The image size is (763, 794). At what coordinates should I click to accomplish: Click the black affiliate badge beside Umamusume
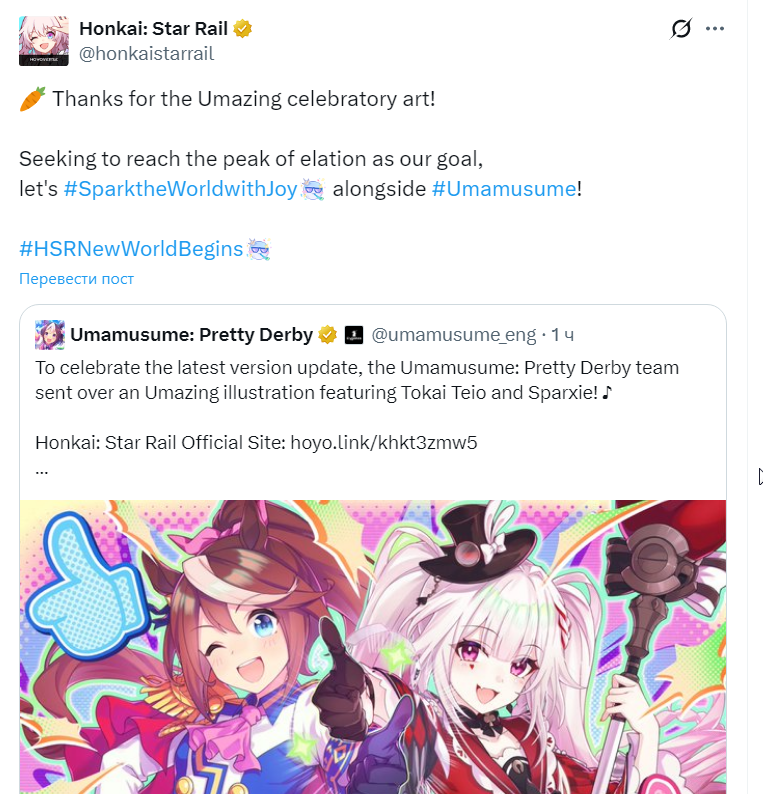(353, 335)
